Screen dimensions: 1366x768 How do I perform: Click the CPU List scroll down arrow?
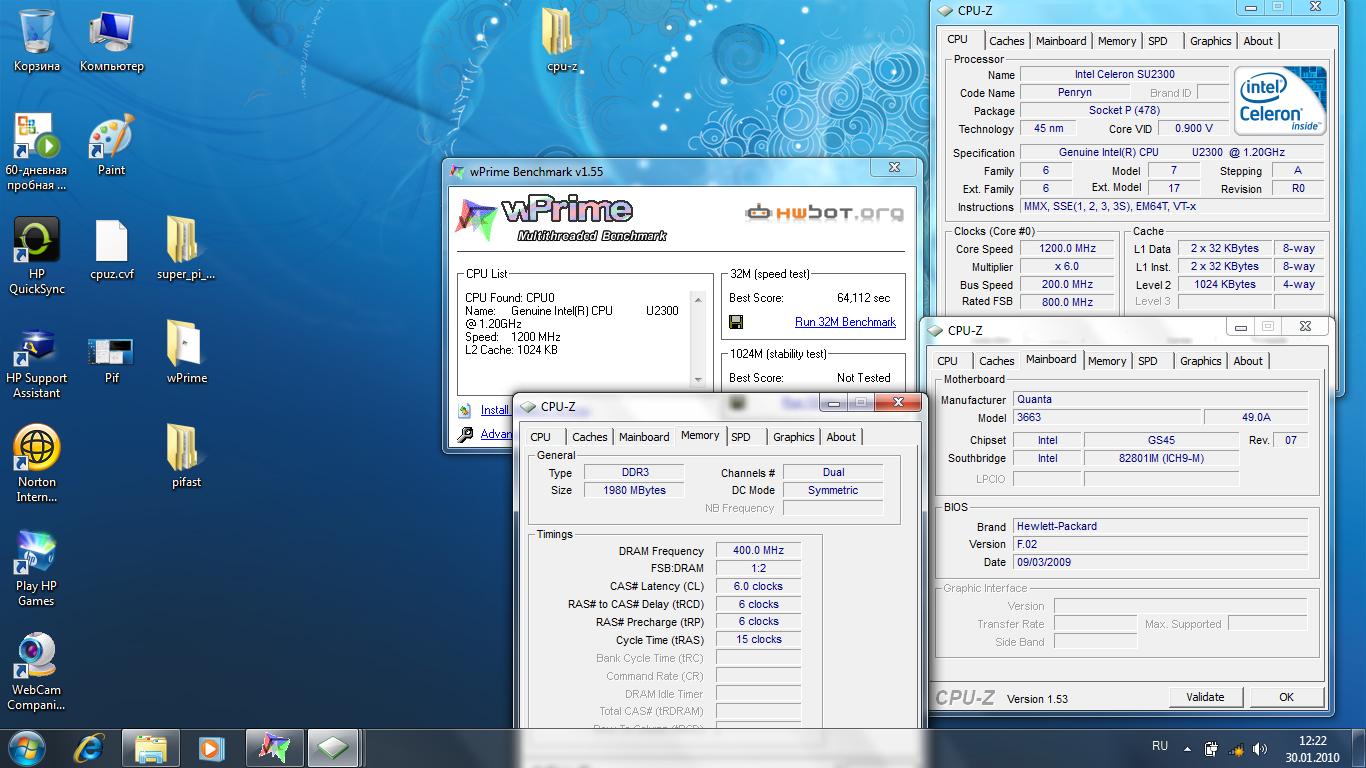pos(698,380)
